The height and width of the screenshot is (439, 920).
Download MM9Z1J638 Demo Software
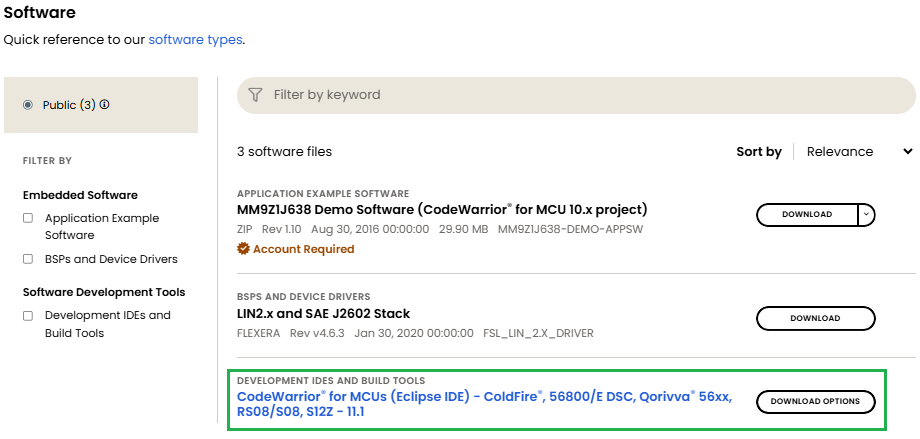pyautogui.click(x=807, y=215)
